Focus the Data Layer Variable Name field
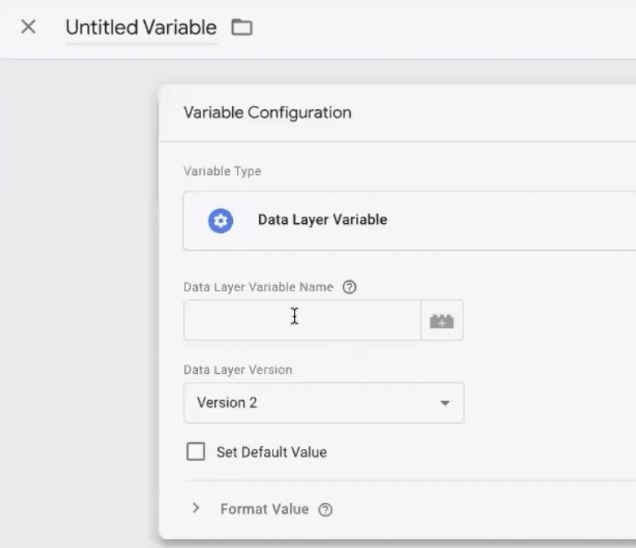636x548 pixels. point(302,320)
